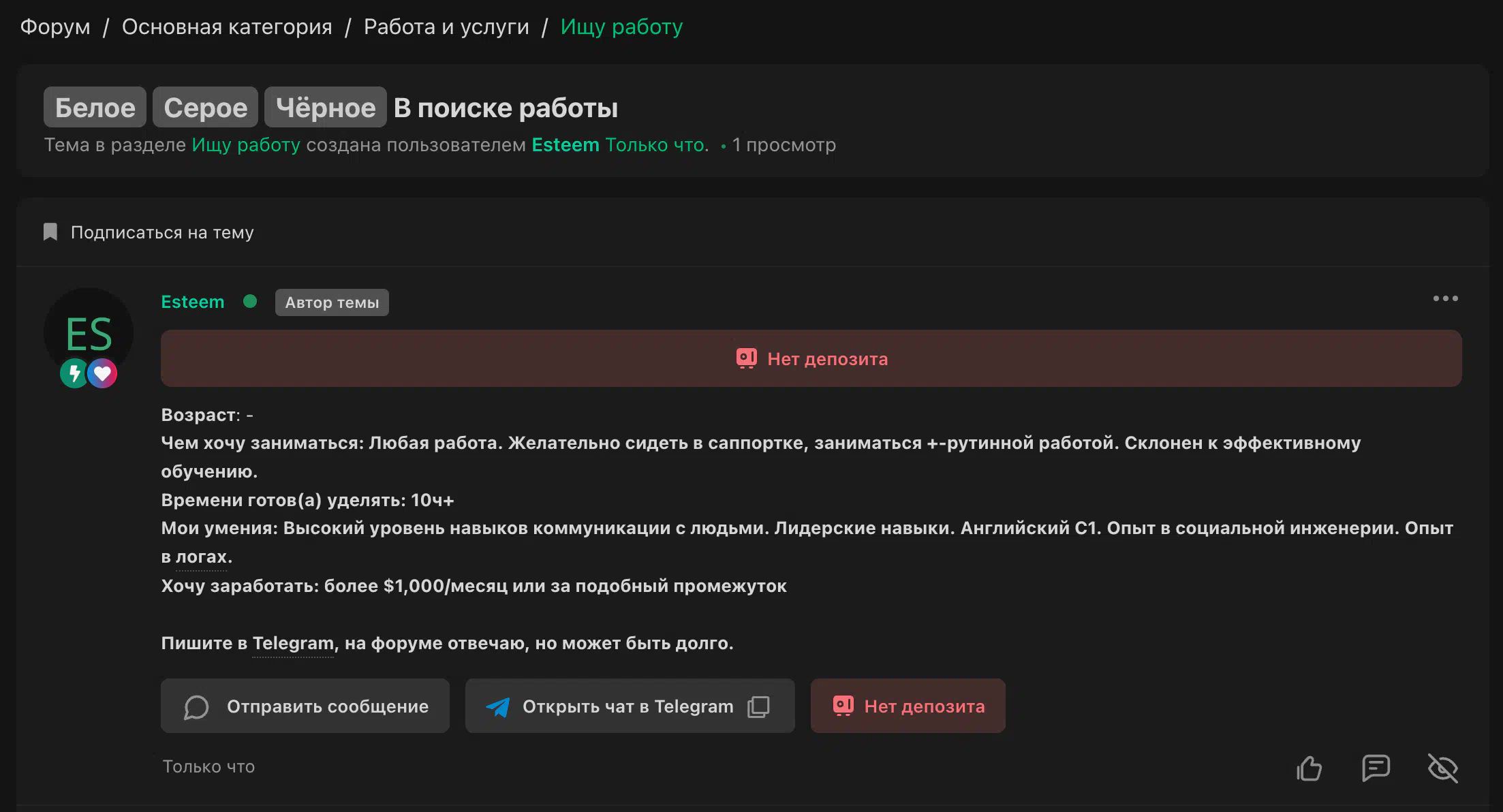The image size is (1503, 812).
Task: Click the chat bubble icon in Отправить сообщение
Action: click(x=196, y=707)
